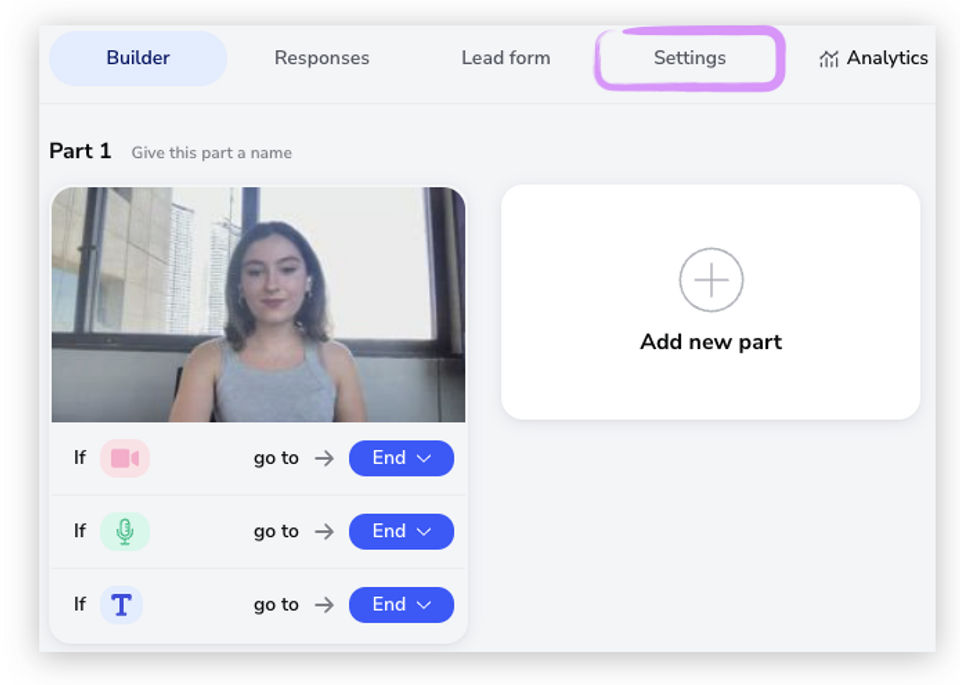This screenshot has height=685, width=960.
Task: Click go to text in video row
Action: pyautogui.click(x=276, y=458)
